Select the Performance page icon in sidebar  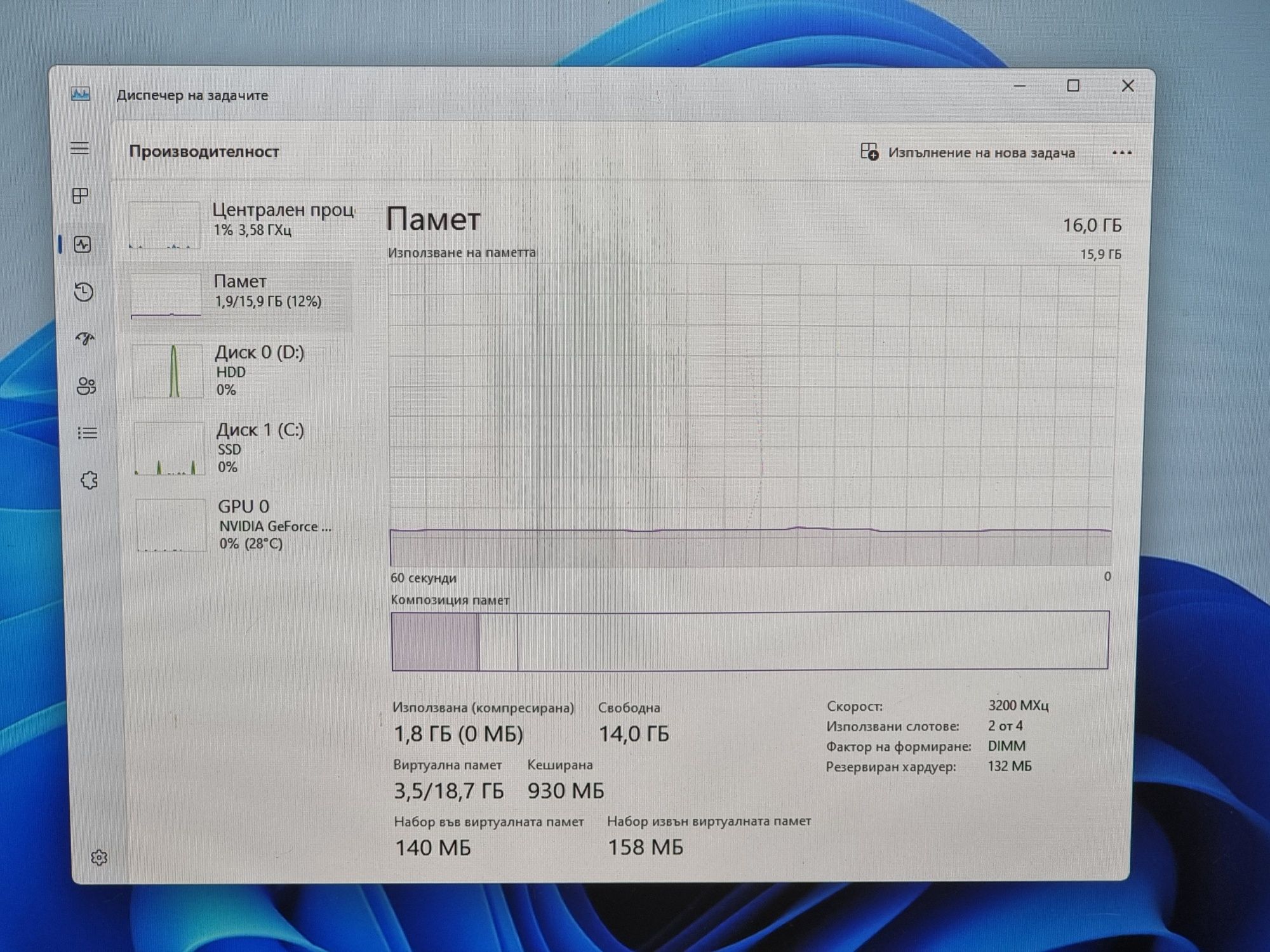point(83,244)
